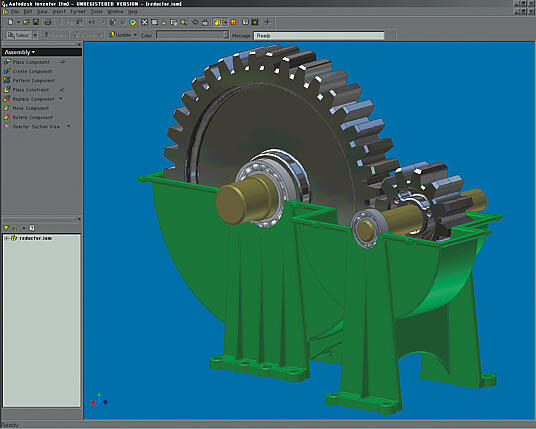The image size is (536, 429).
Task: Click the Message field showing Ready
Action: (319, 36)
